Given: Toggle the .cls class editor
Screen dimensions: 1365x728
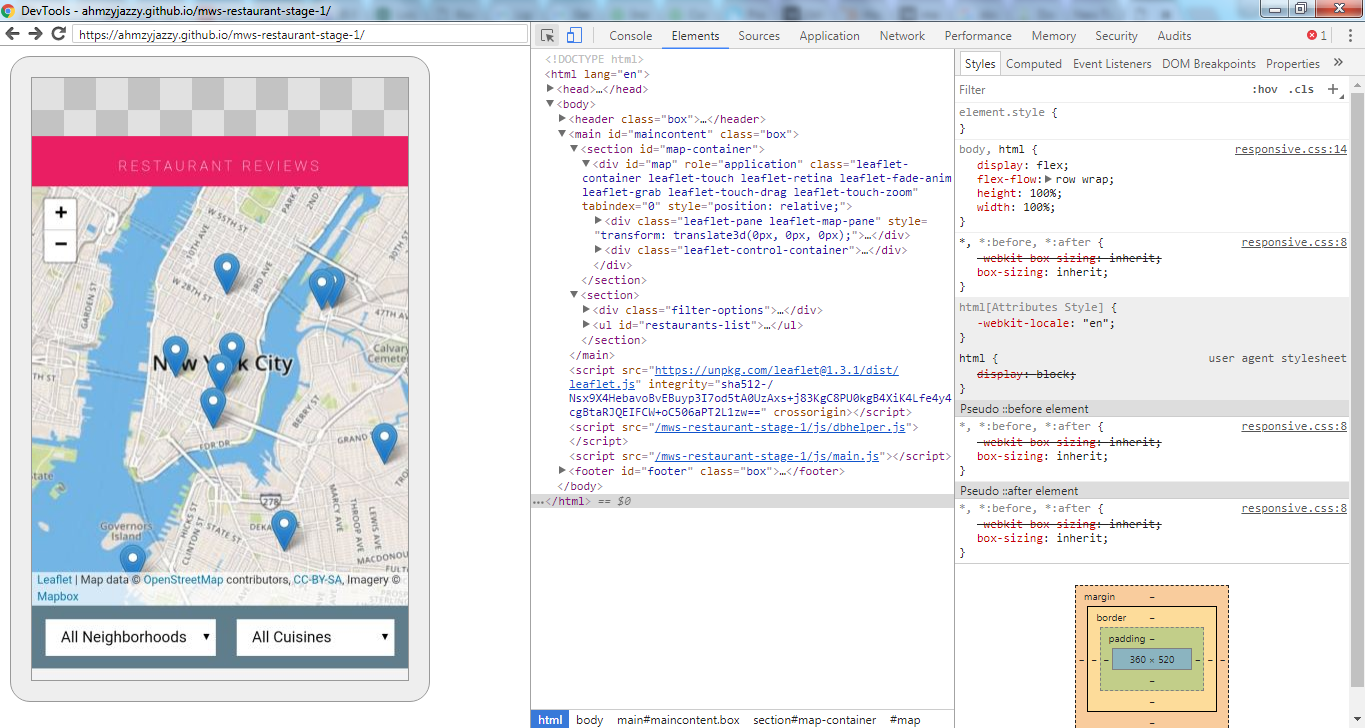Looking at the screenshot, I should click(x=1301, y=89).
